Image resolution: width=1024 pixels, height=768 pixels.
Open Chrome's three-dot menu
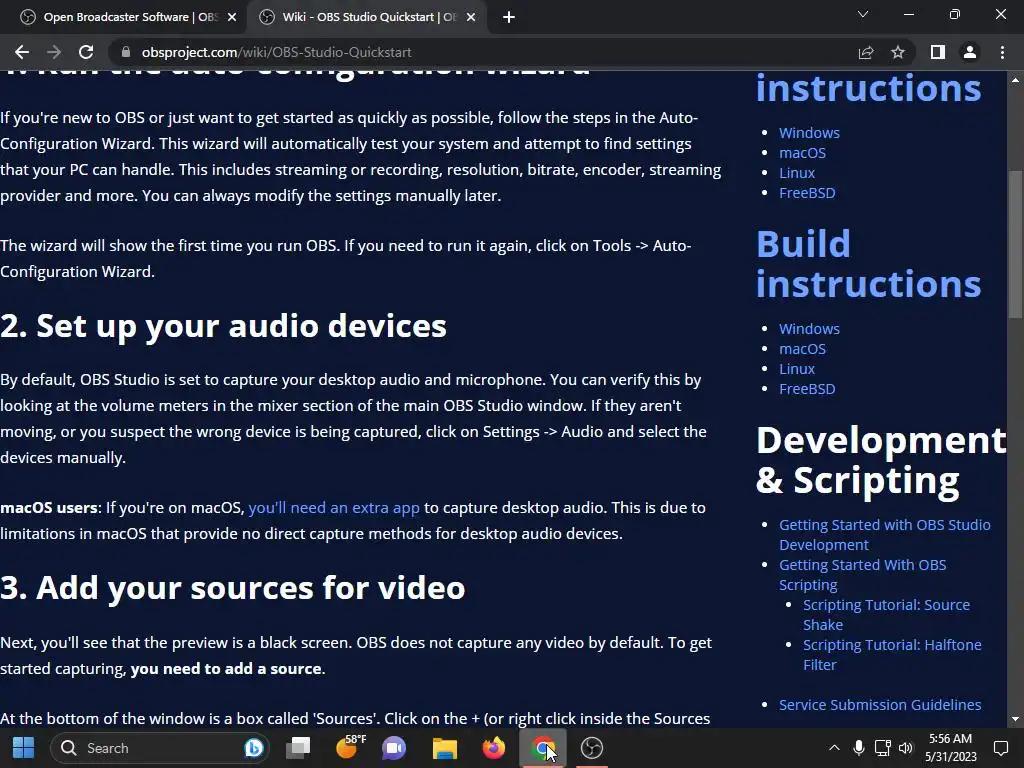tap(1002, 52)
